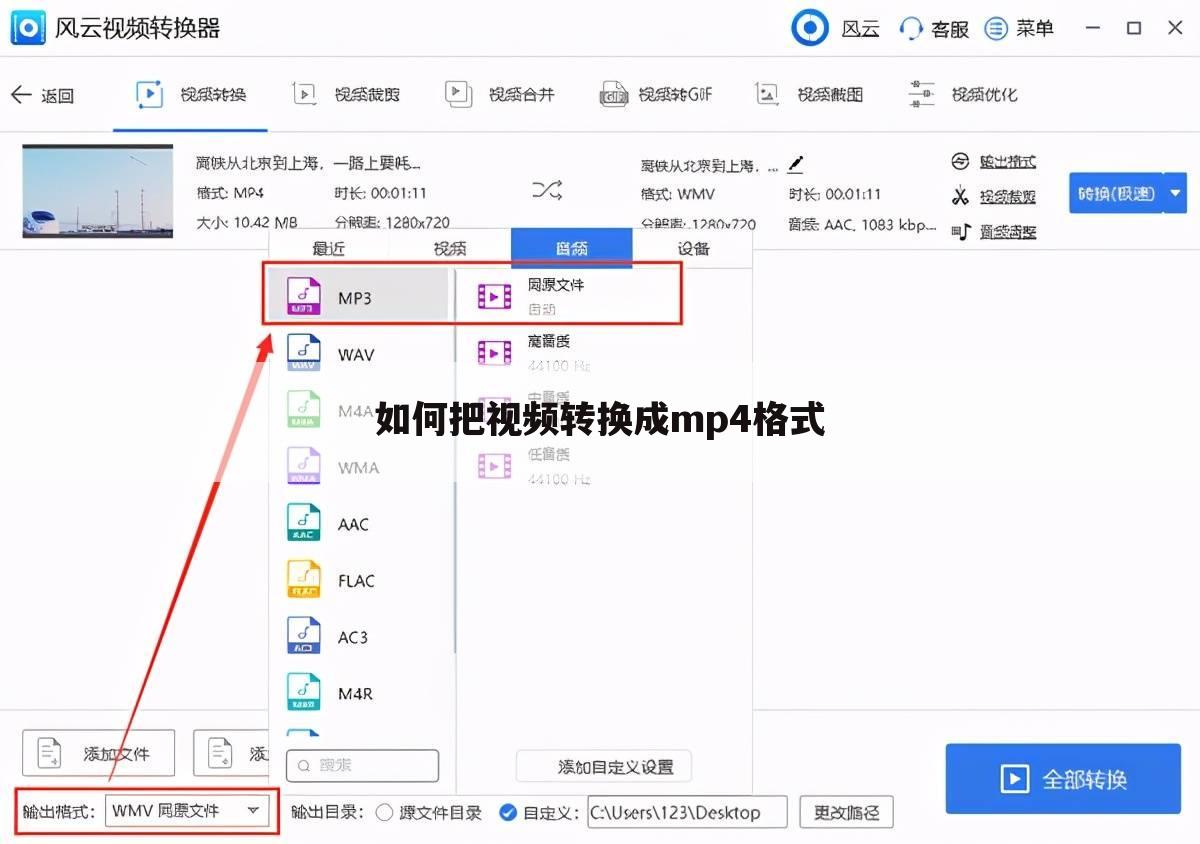Choose AAC format in list
The image size is (1200, 844).
(358, 524)
